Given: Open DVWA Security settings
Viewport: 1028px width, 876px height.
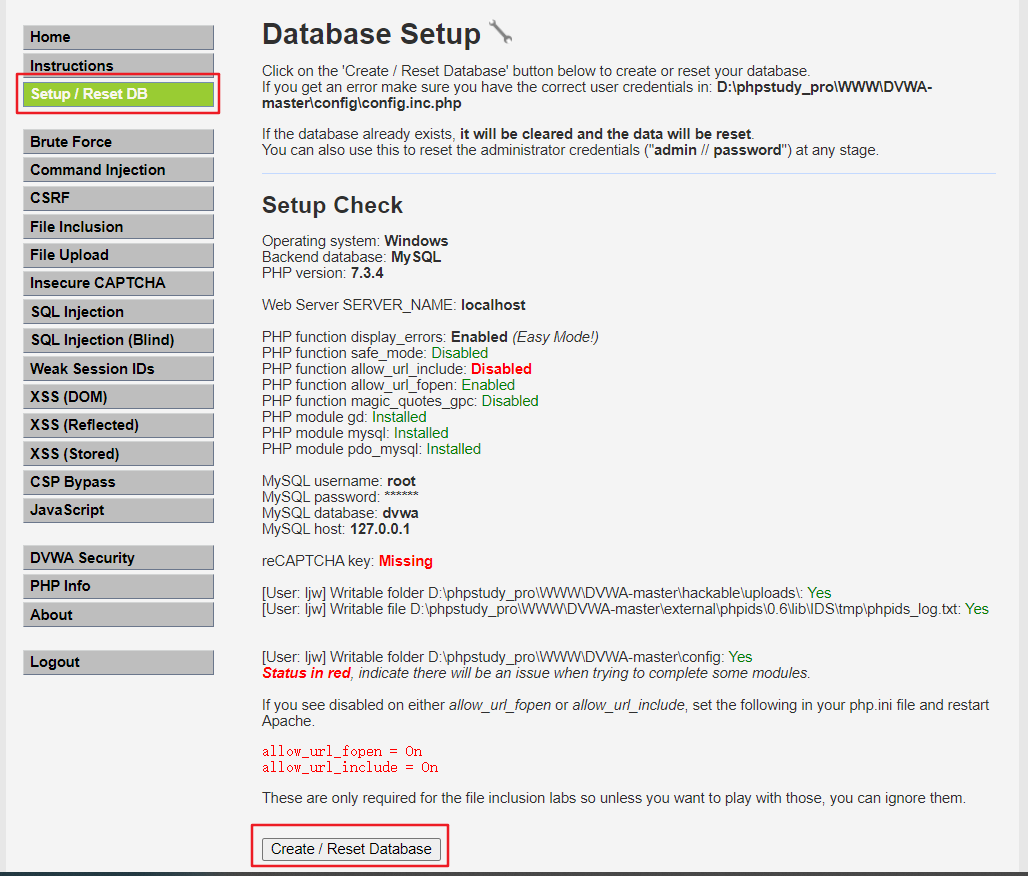Looking at the screenshot, I should [x=118, y=558].
